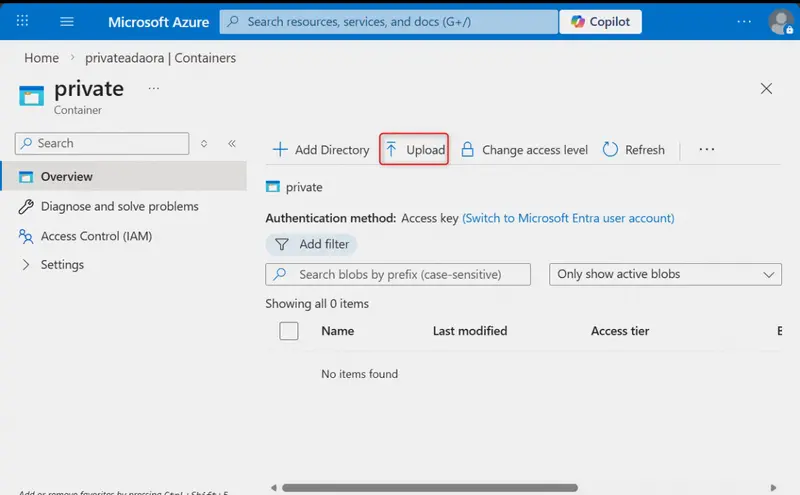Toggle the sidebar expand/collapse-all arrows

tap(204, 143)
